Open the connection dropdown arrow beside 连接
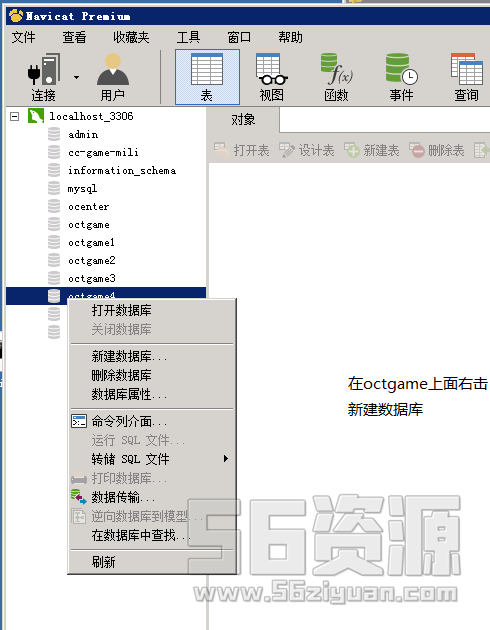 pyautogui.click(x=76, y=77)
